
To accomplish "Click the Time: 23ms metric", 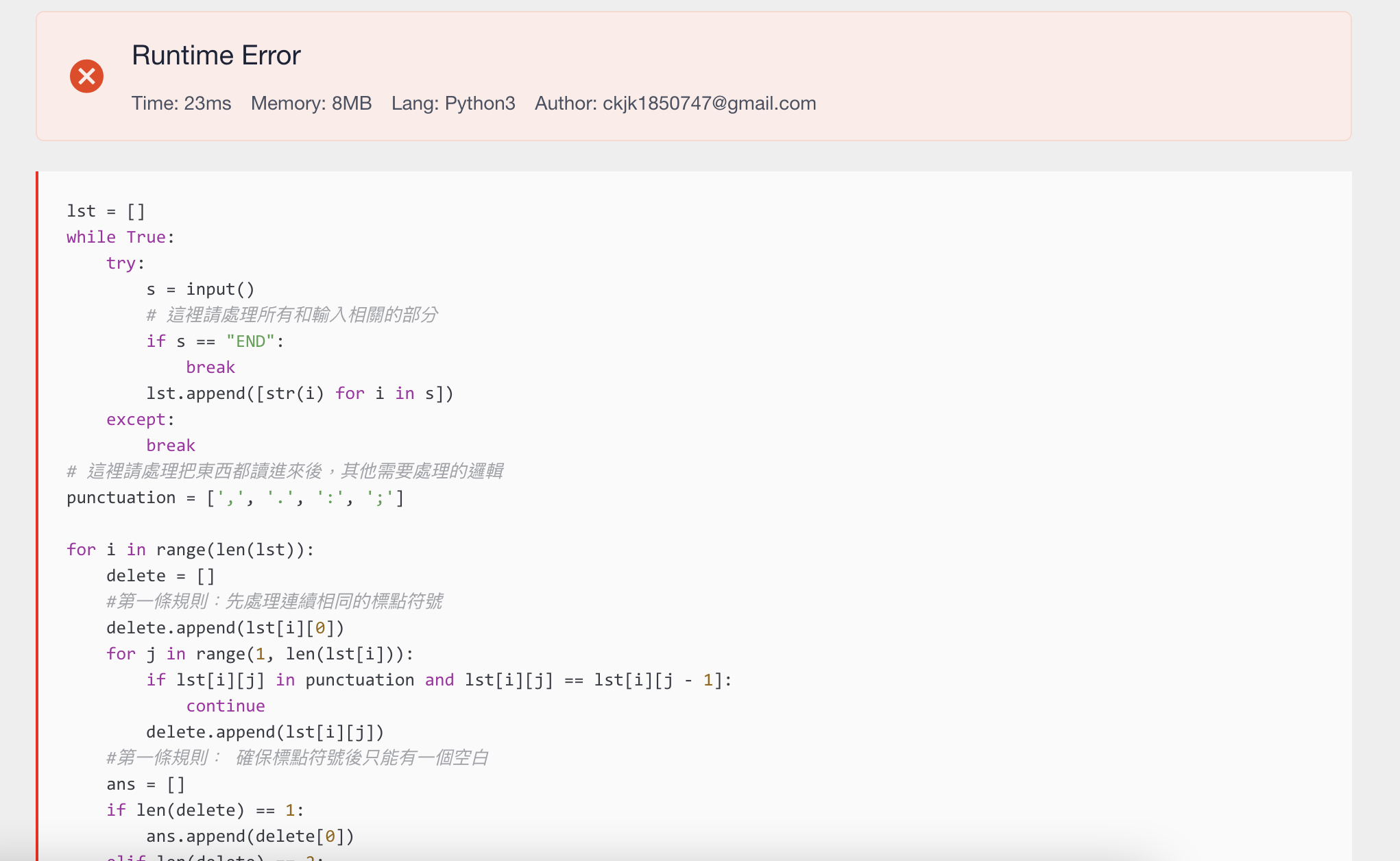I will (x=181, y=104).
